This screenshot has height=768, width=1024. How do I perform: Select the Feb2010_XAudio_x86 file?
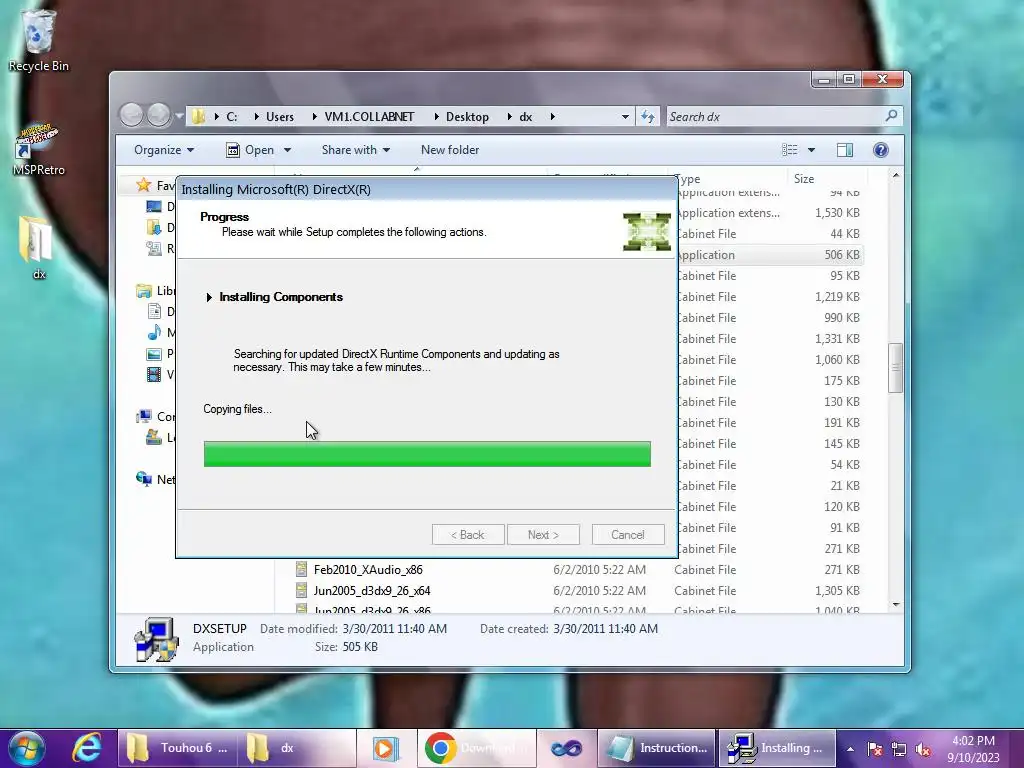[368, 569]
